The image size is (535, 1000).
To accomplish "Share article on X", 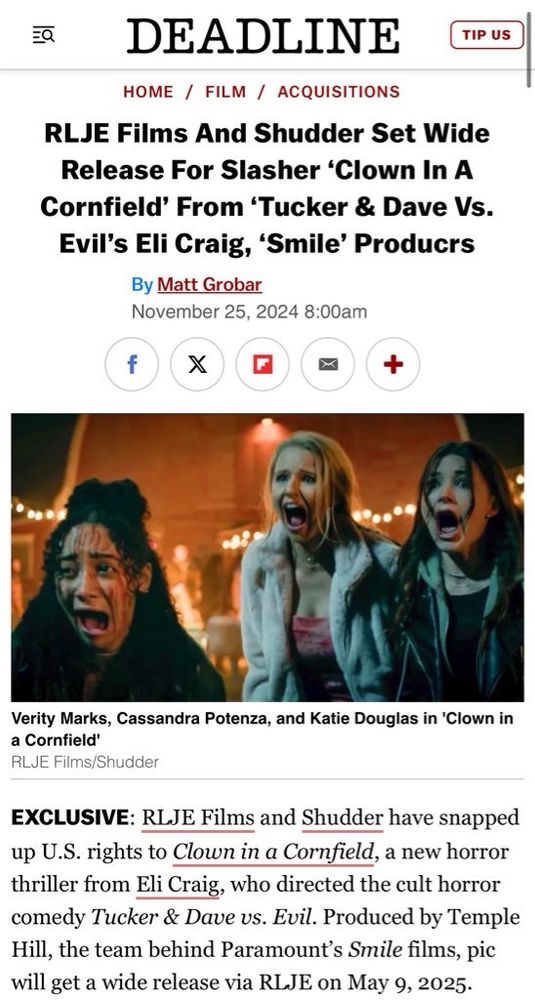I will pos(197,364).
